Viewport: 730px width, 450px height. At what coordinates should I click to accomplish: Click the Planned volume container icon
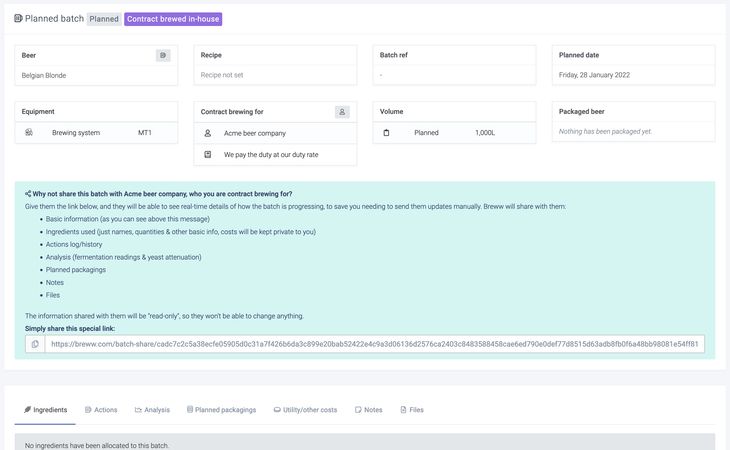387,132
